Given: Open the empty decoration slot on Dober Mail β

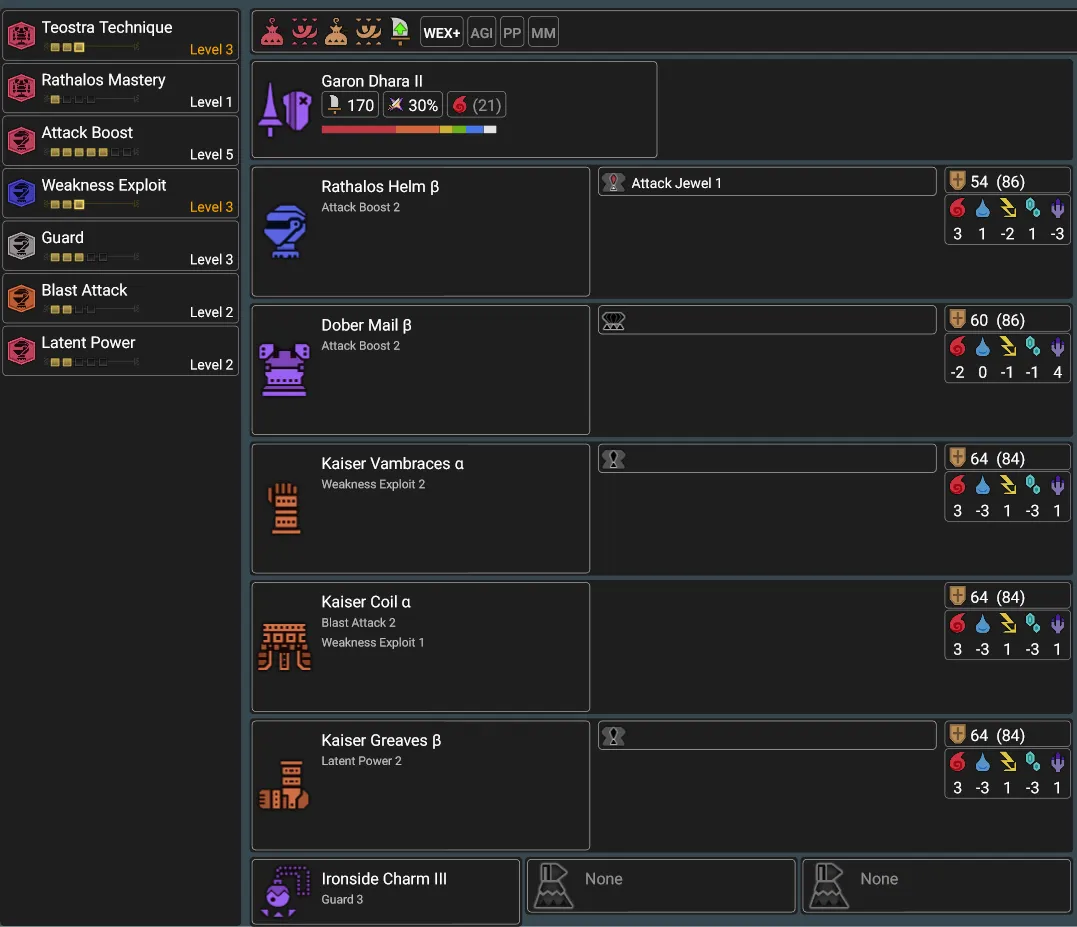Looking at the screenshot, I should click(x=767, y=321).
